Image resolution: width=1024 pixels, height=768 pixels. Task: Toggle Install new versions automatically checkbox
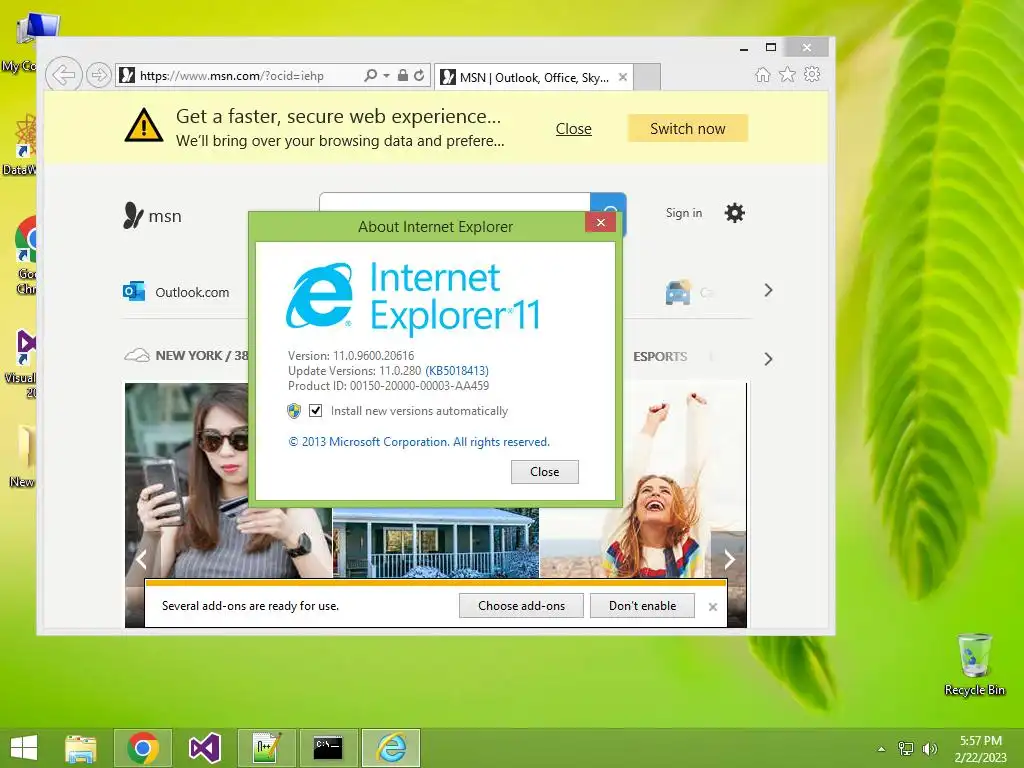[x=315, y=411]
